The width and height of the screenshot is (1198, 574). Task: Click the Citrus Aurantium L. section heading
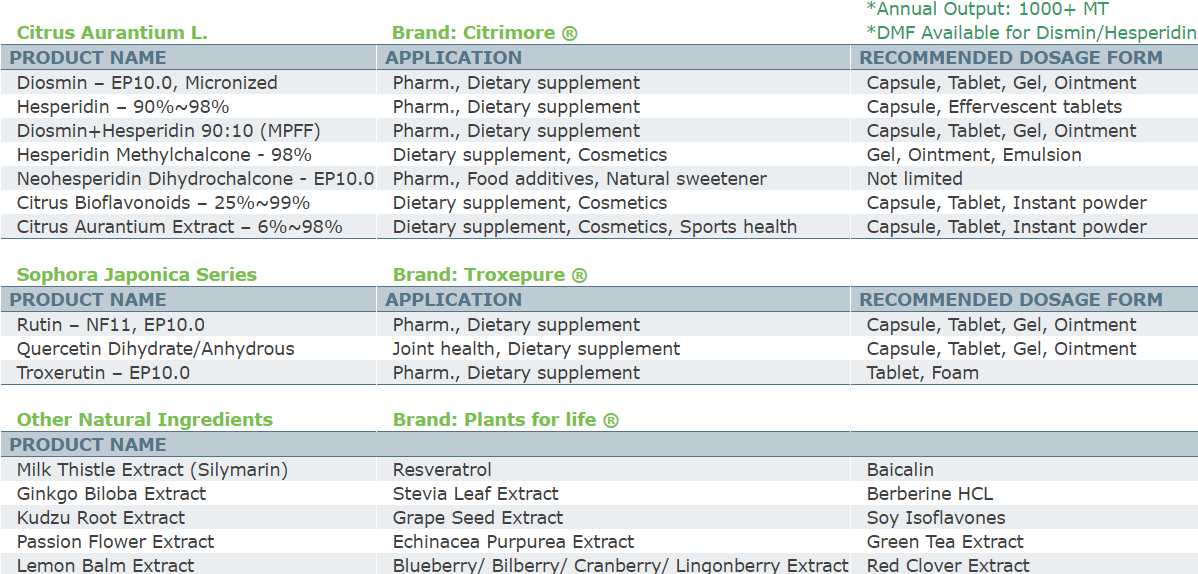[112, 33]
